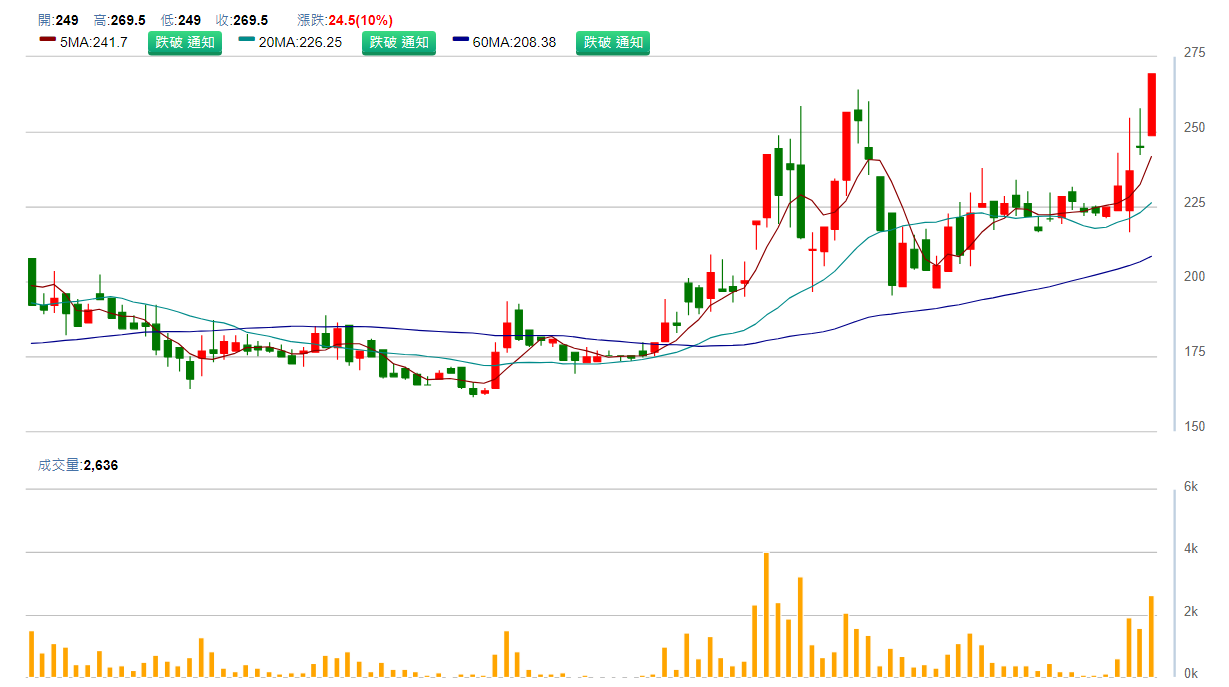Select the 150 price axis label

(x=1194, y=427)
